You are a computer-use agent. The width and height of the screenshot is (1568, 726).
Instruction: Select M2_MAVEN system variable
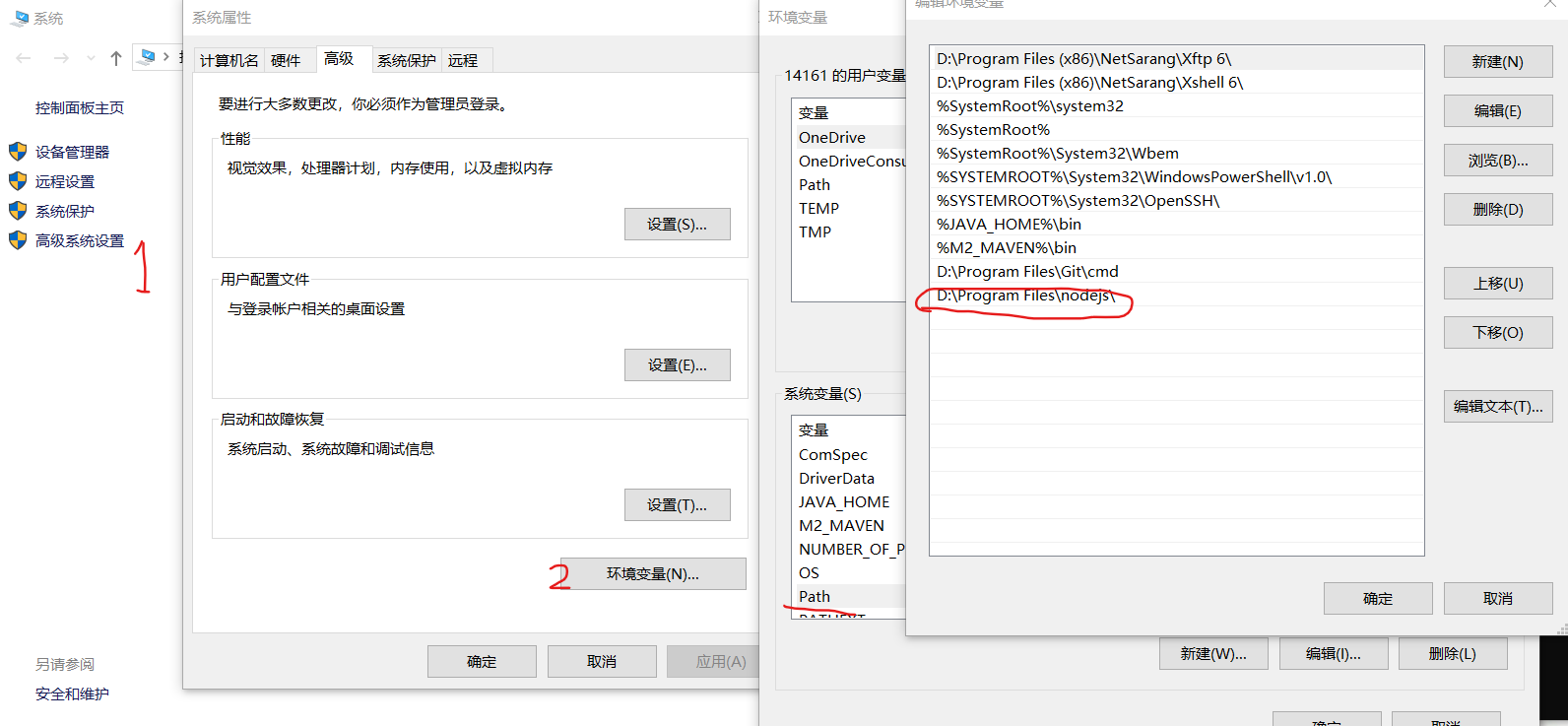pyautogui.click(x=849, y=525)
